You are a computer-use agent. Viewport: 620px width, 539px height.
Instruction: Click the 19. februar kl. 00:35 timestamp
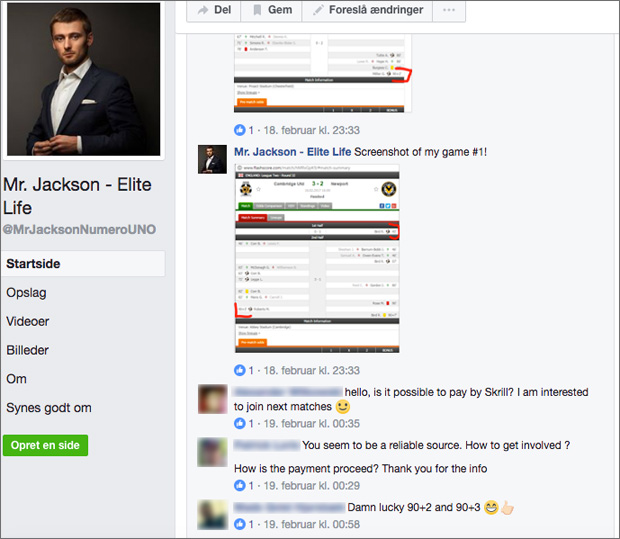coord(312,424)
